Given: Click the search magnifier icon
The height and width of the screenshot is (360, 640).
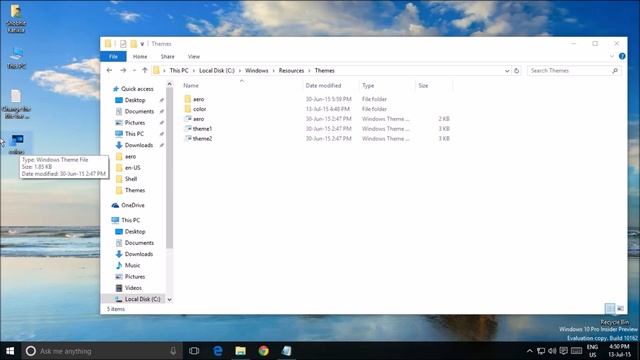Looking at the screenshot, I should click(615, 71).
